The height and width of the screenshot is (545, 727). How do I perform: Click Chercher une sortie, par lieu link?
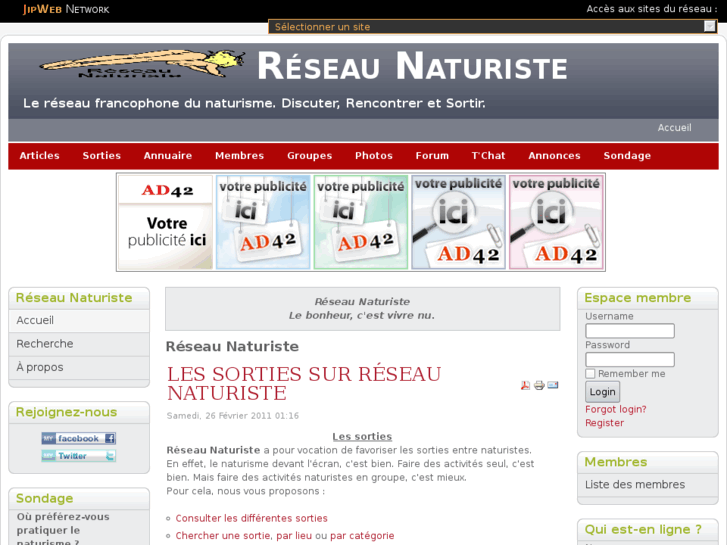(243, 536)
